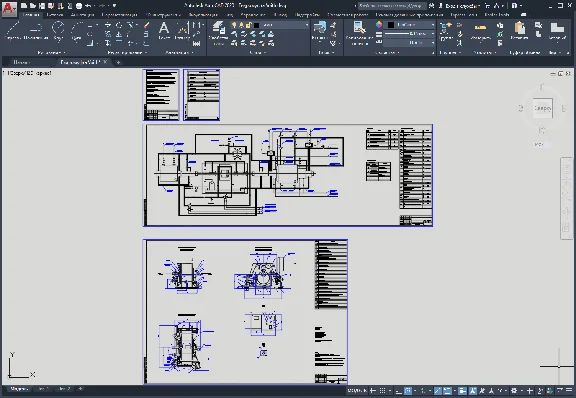Click the Paste (Вставить) clipboard button
The image size is (576, 398).
(x=519, y=31)
